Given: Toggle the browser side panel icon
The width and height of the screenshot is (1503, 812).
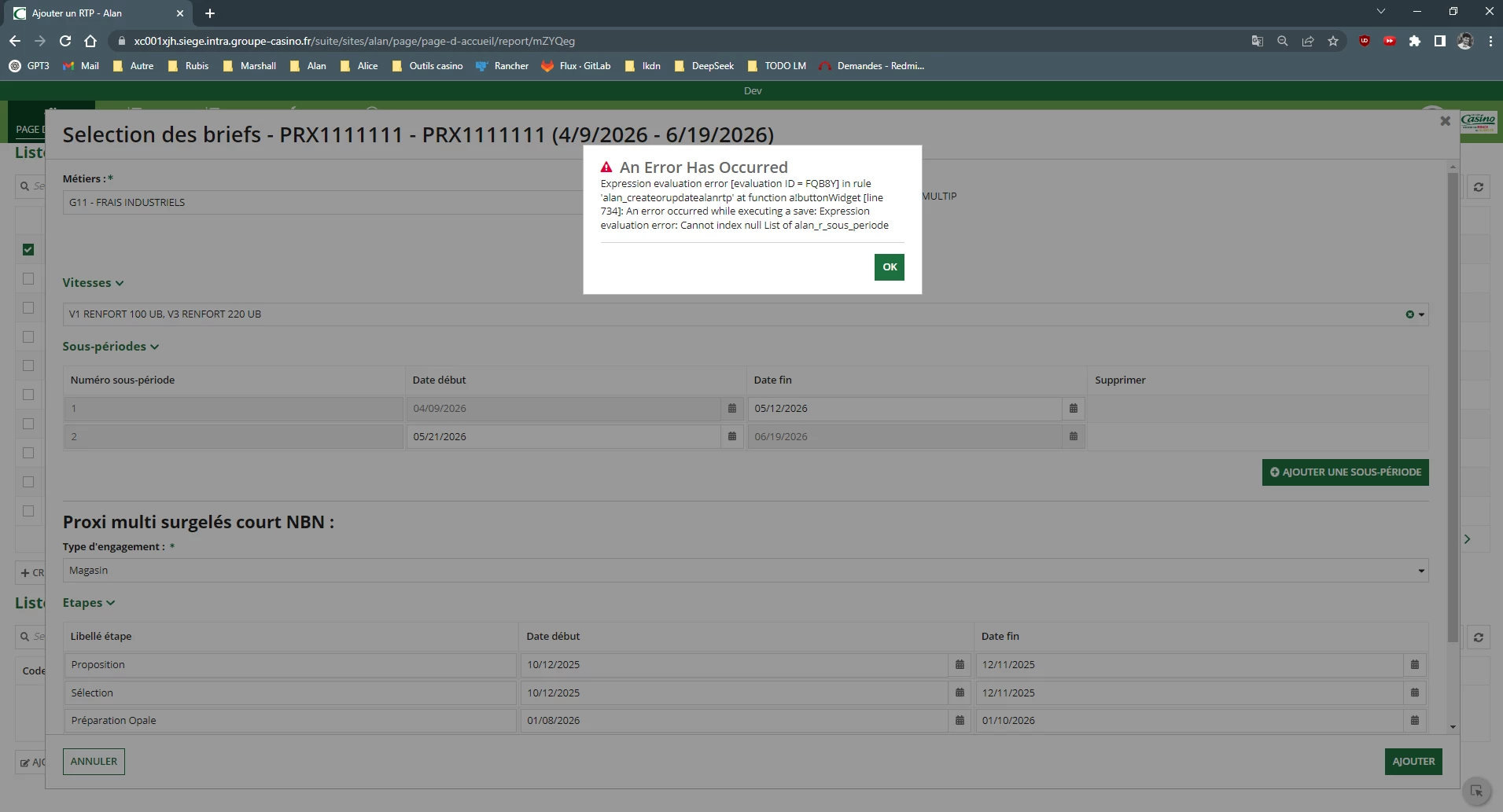Looking at the screenshot, I should (x=1440, y=41).
